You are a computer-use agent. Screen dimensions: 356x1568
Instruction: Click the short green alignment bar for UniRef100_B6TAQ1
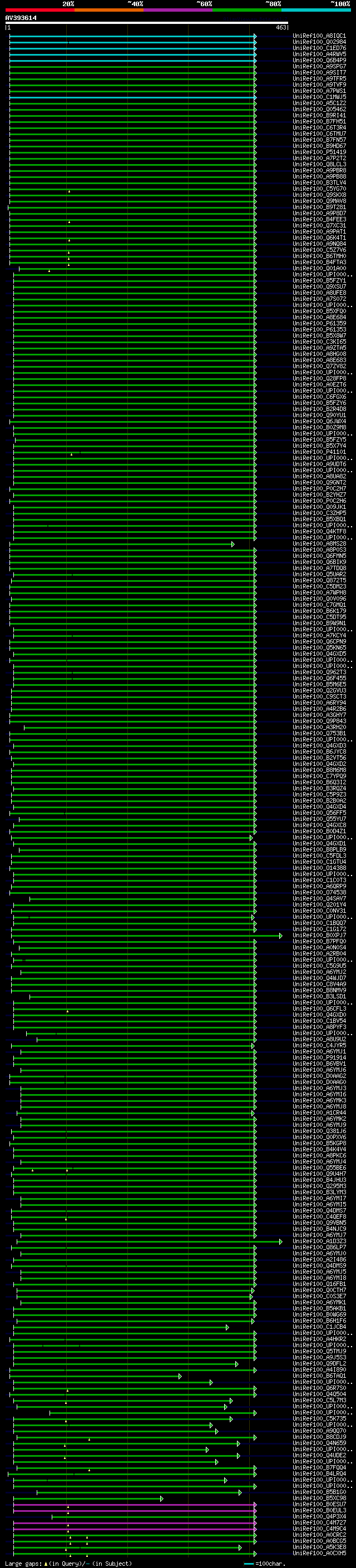[x=96, y=1376]
